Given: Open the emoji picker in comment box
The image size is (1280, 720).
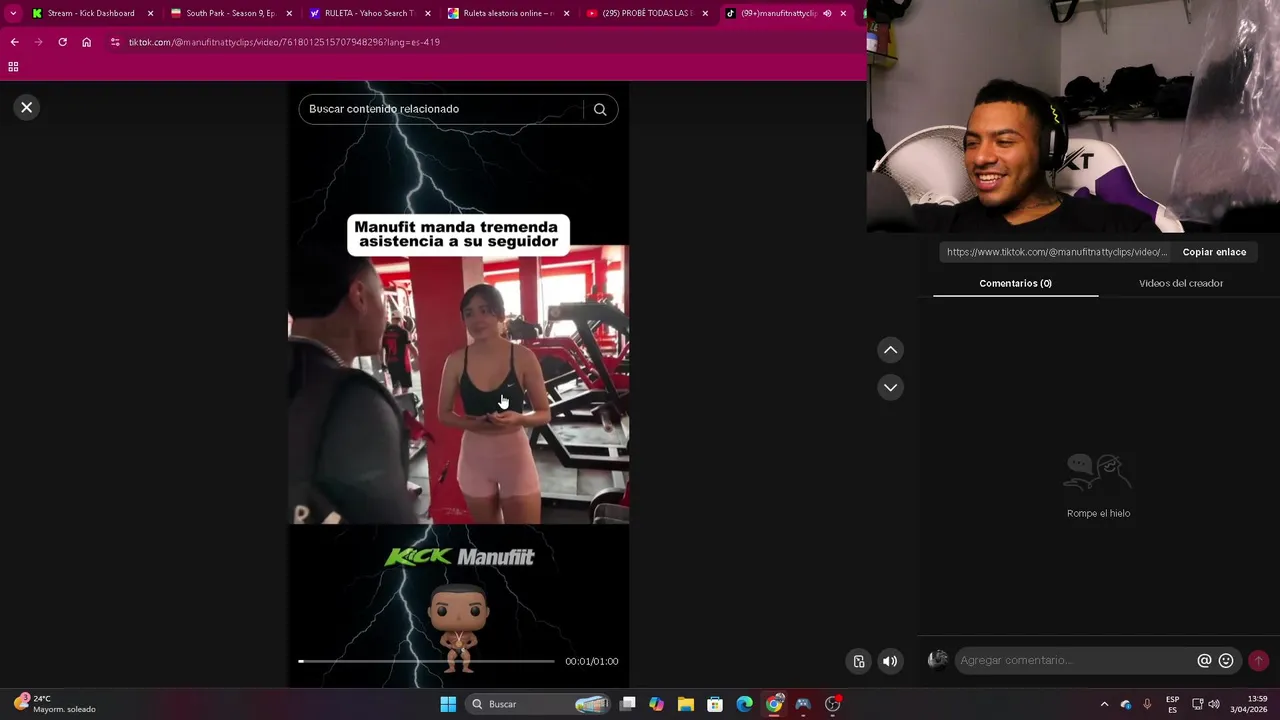Looking at the screenshot, I should coord(1226,660).
